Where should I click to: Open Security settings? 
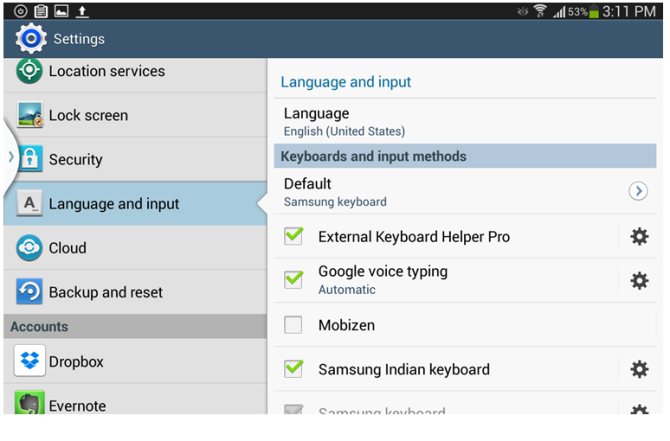click(x=135, y=159)
